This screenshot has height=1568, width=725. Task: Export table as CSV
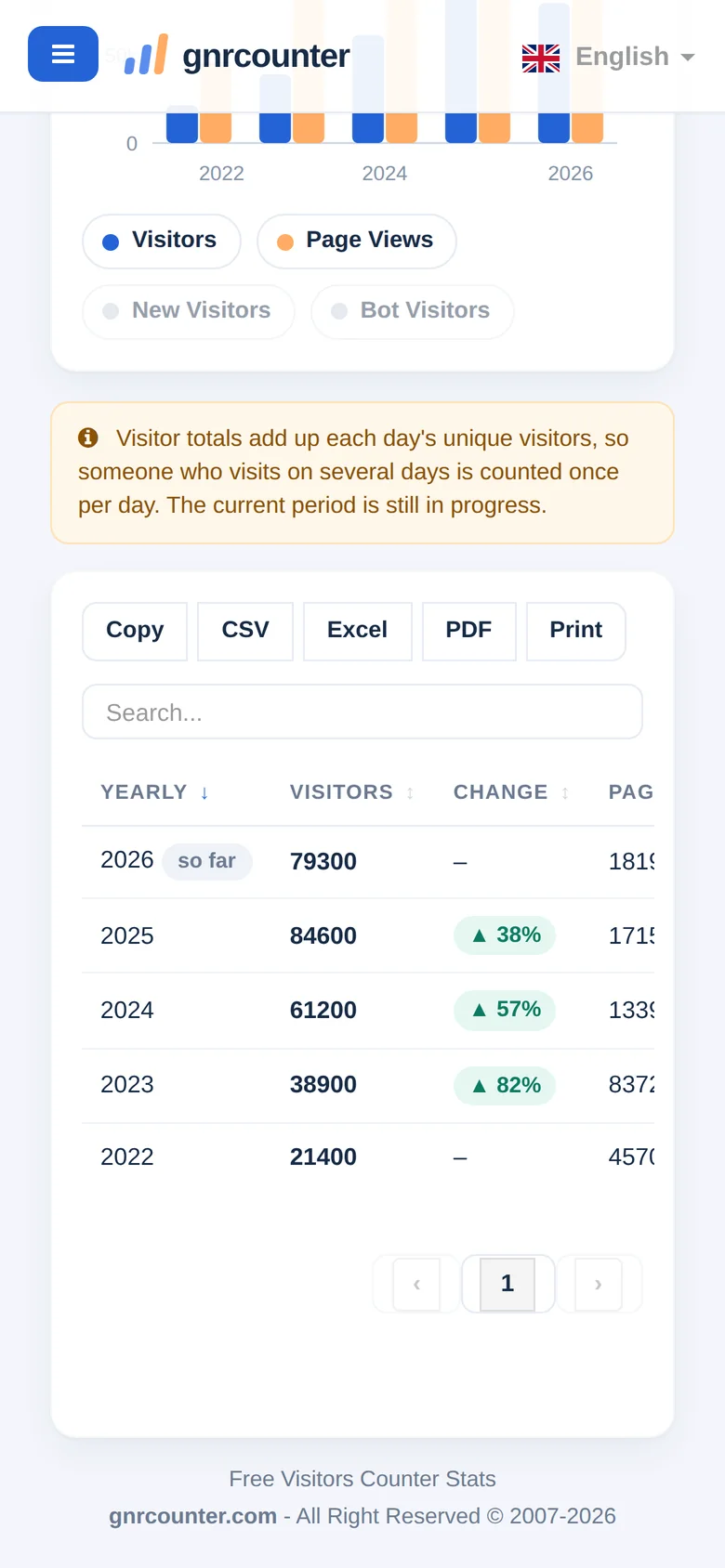(245, 631)
